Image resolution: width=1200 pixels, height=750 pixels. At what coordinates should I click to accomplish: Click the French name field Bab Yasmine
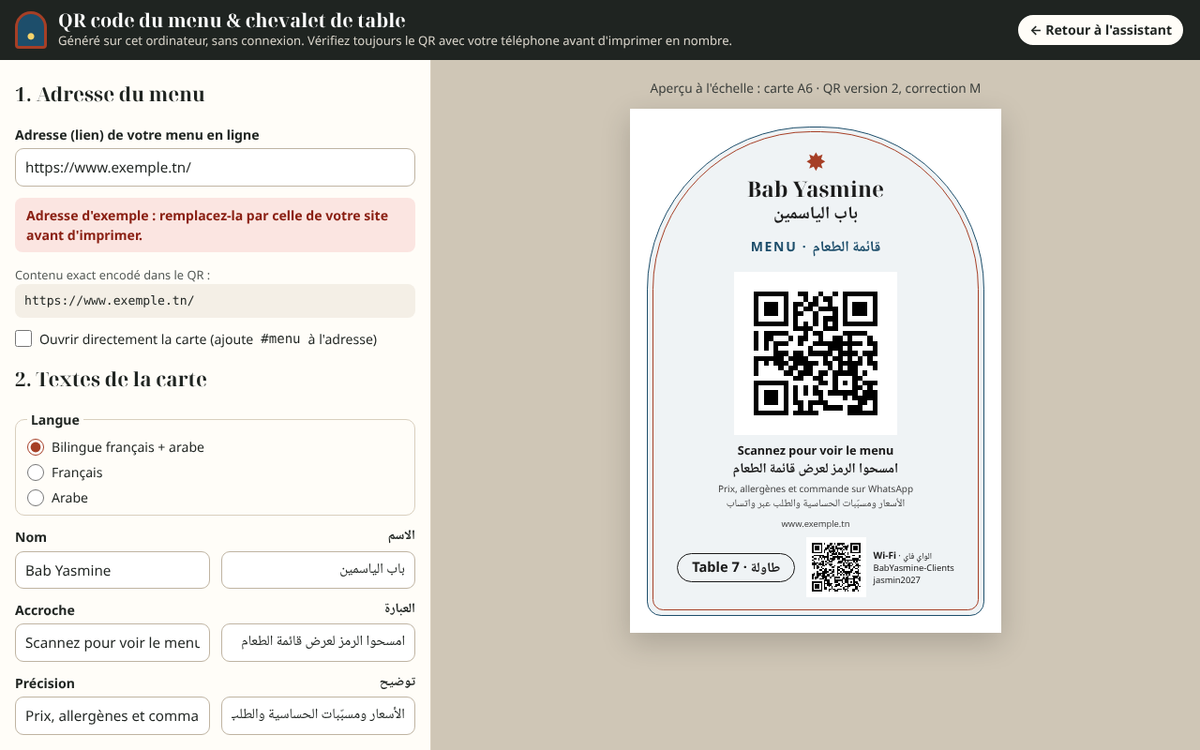point(112,570)
